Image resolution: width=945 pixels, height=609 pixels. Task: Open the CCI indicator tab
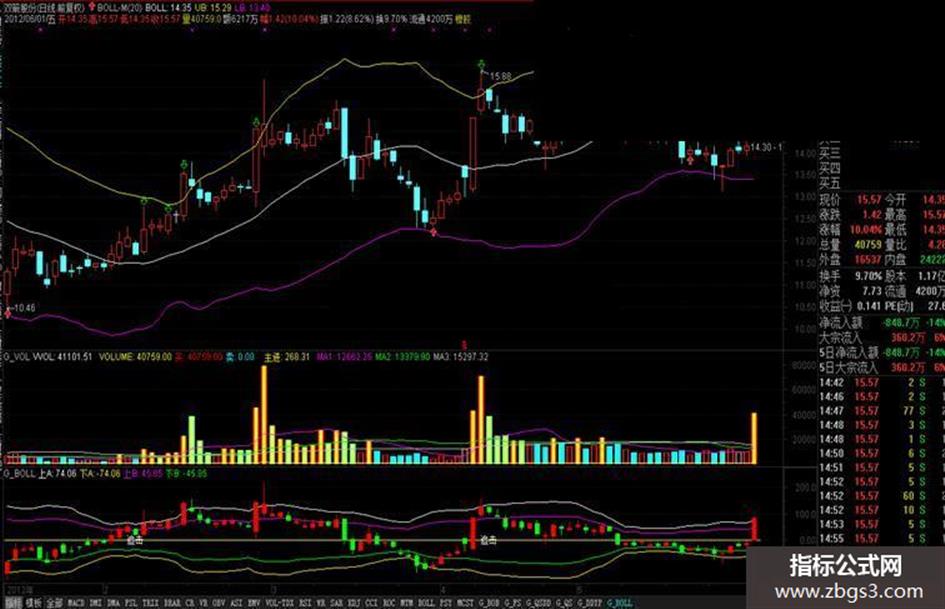point(371,602)
